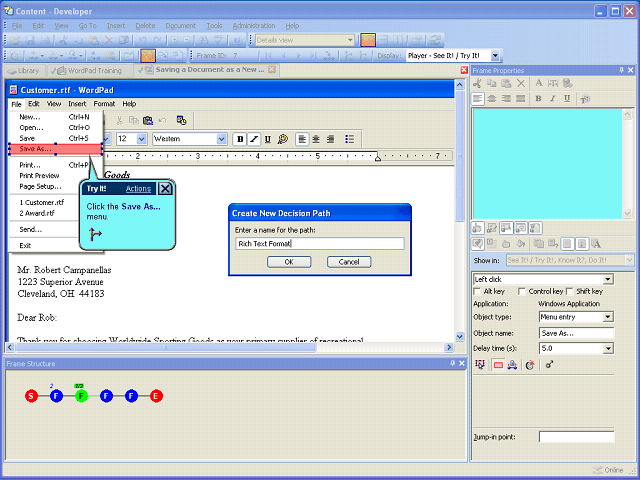Pin the Frame Structure panel
The width and height of the screenshot is (640, 480).
click(453, 363)
